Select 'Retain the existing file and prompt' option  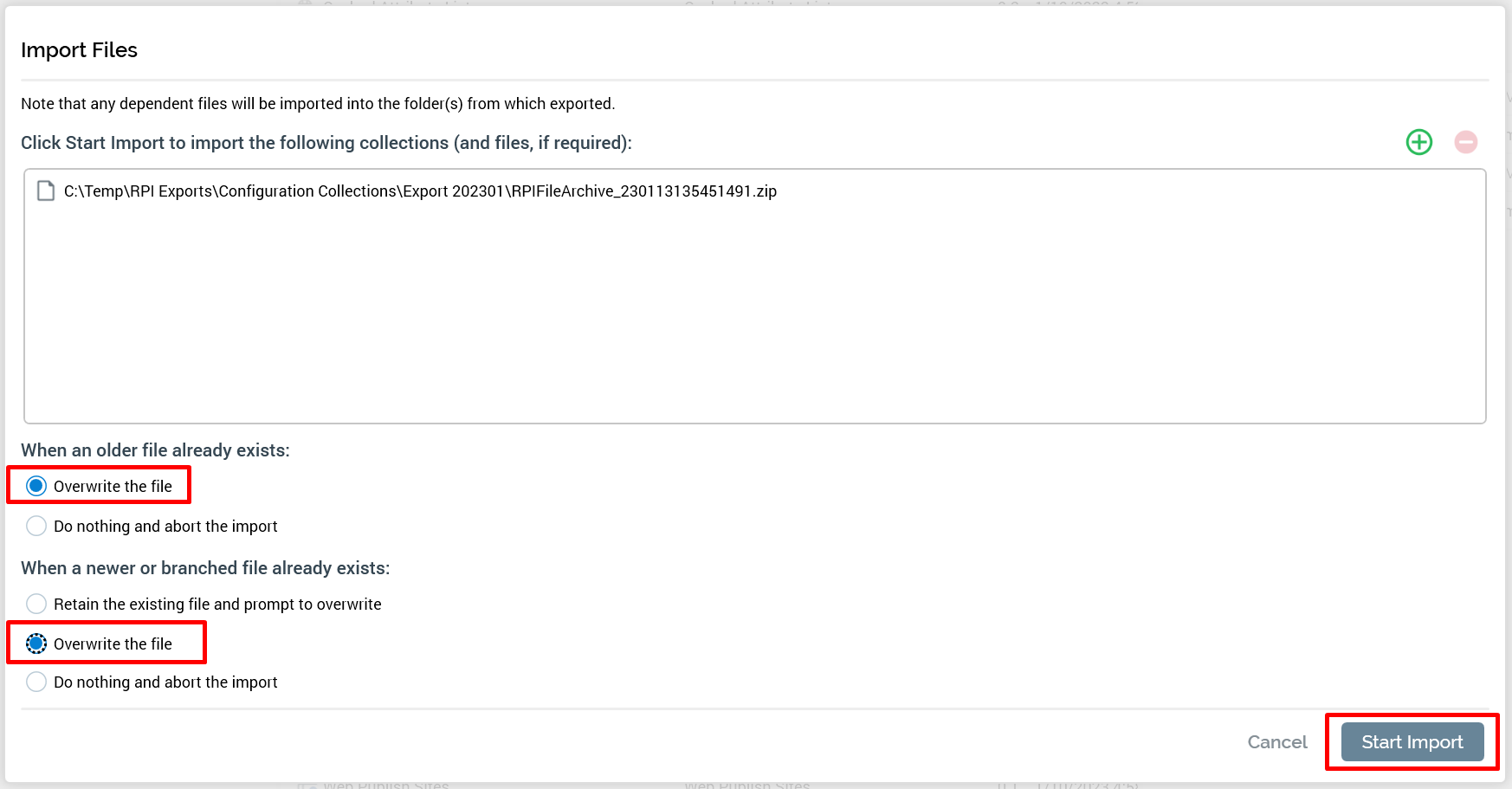36,604
